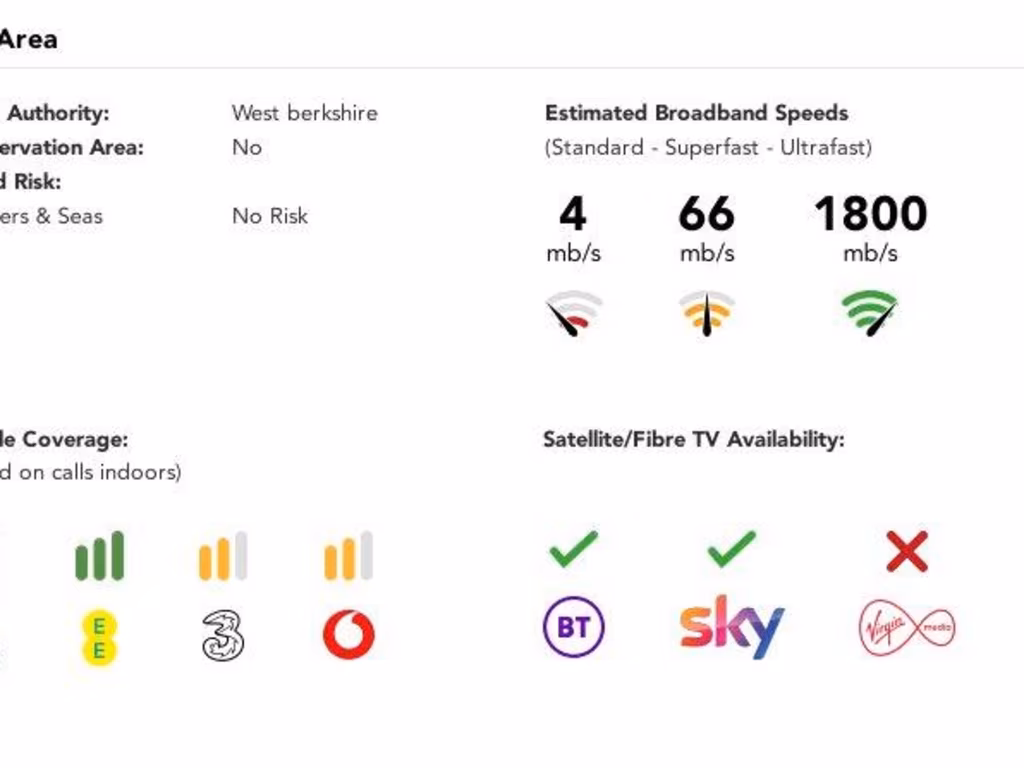Click the orange signal bars above Three
1024x768 pixels.
pos(223,556)
